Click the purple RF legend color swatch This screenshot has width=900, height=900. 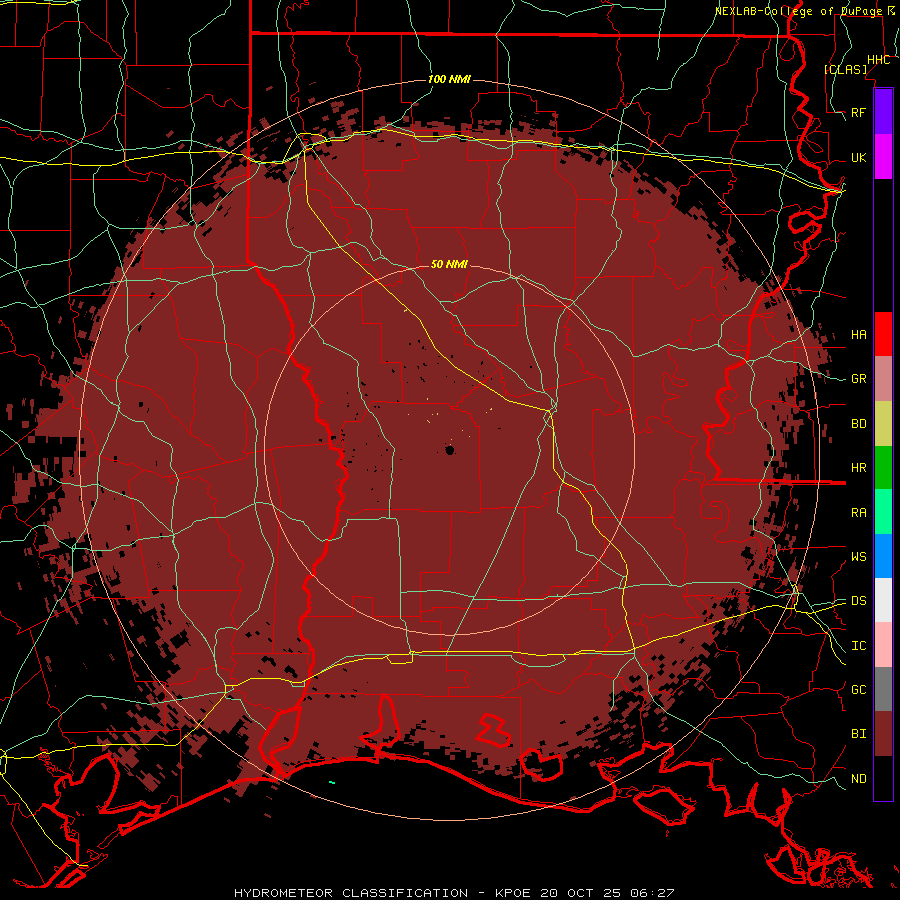click(x=883, y=112)
